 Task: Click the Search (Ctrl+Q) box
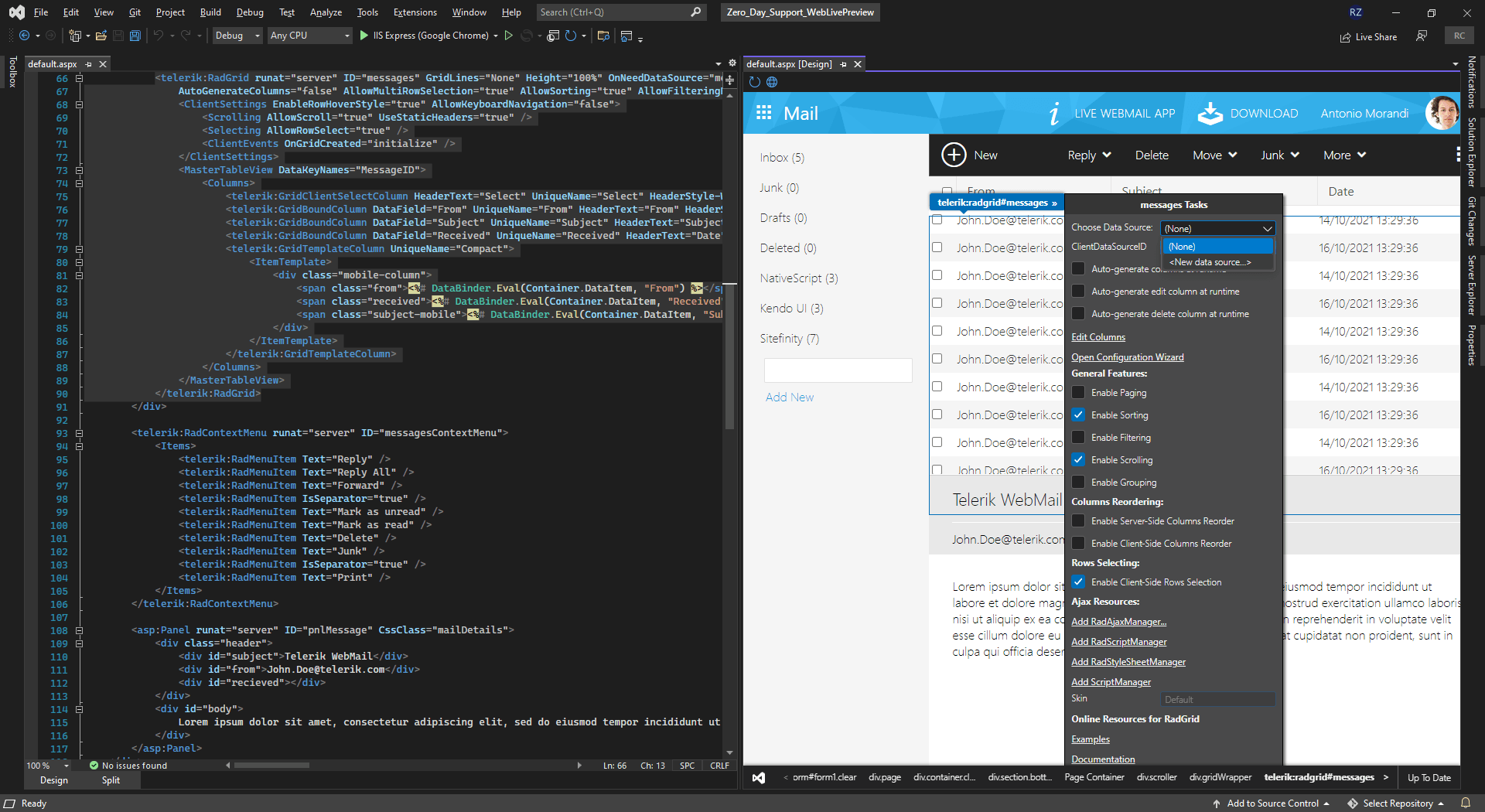pos(620,12)
